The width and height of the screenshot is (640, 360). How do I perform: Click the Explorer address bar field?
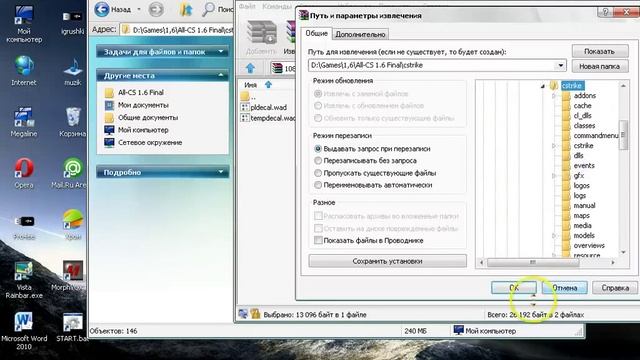click(x=177, y=30)
